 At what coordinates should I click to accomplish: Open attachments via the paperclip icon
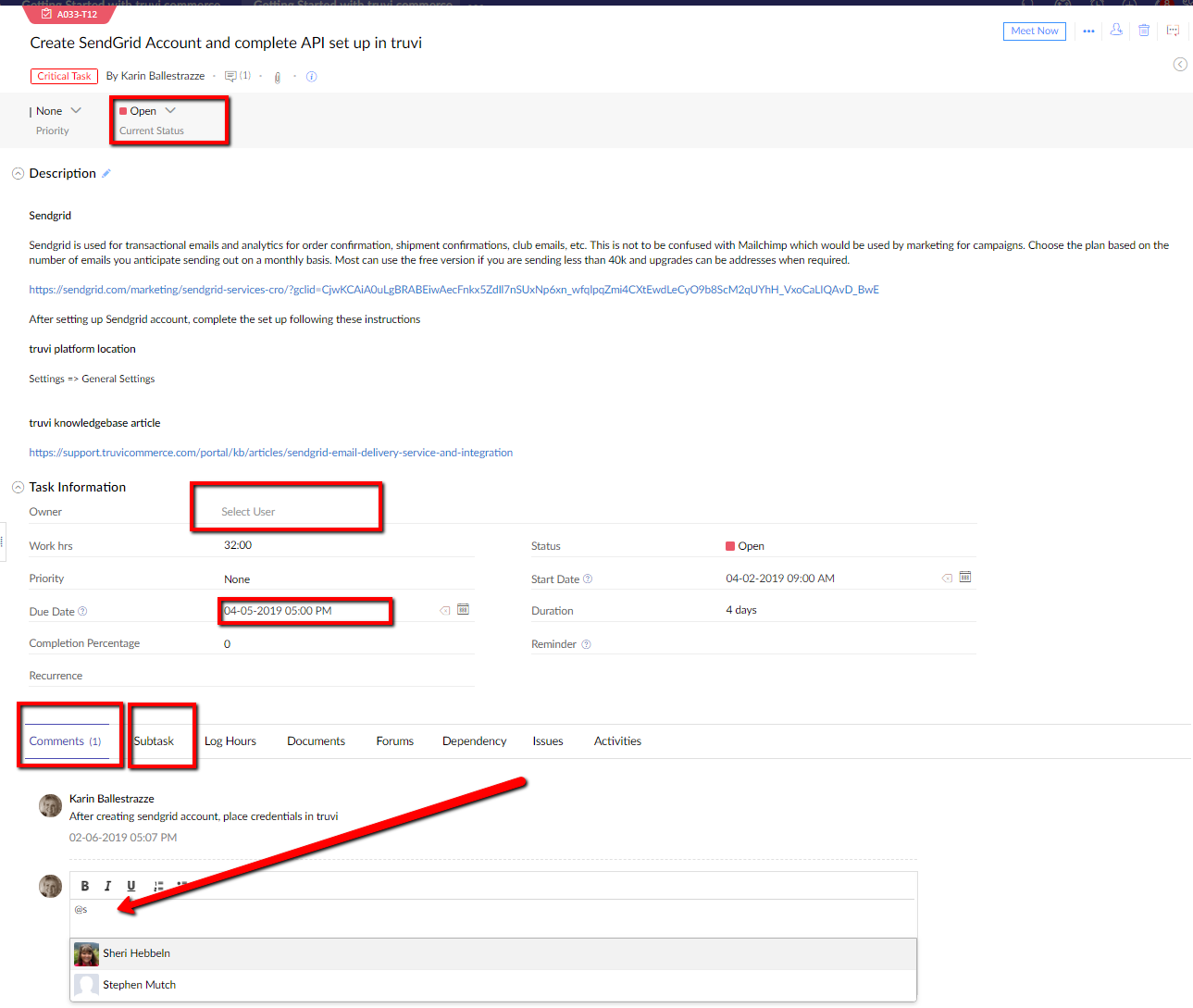click(x=277, y=77)
